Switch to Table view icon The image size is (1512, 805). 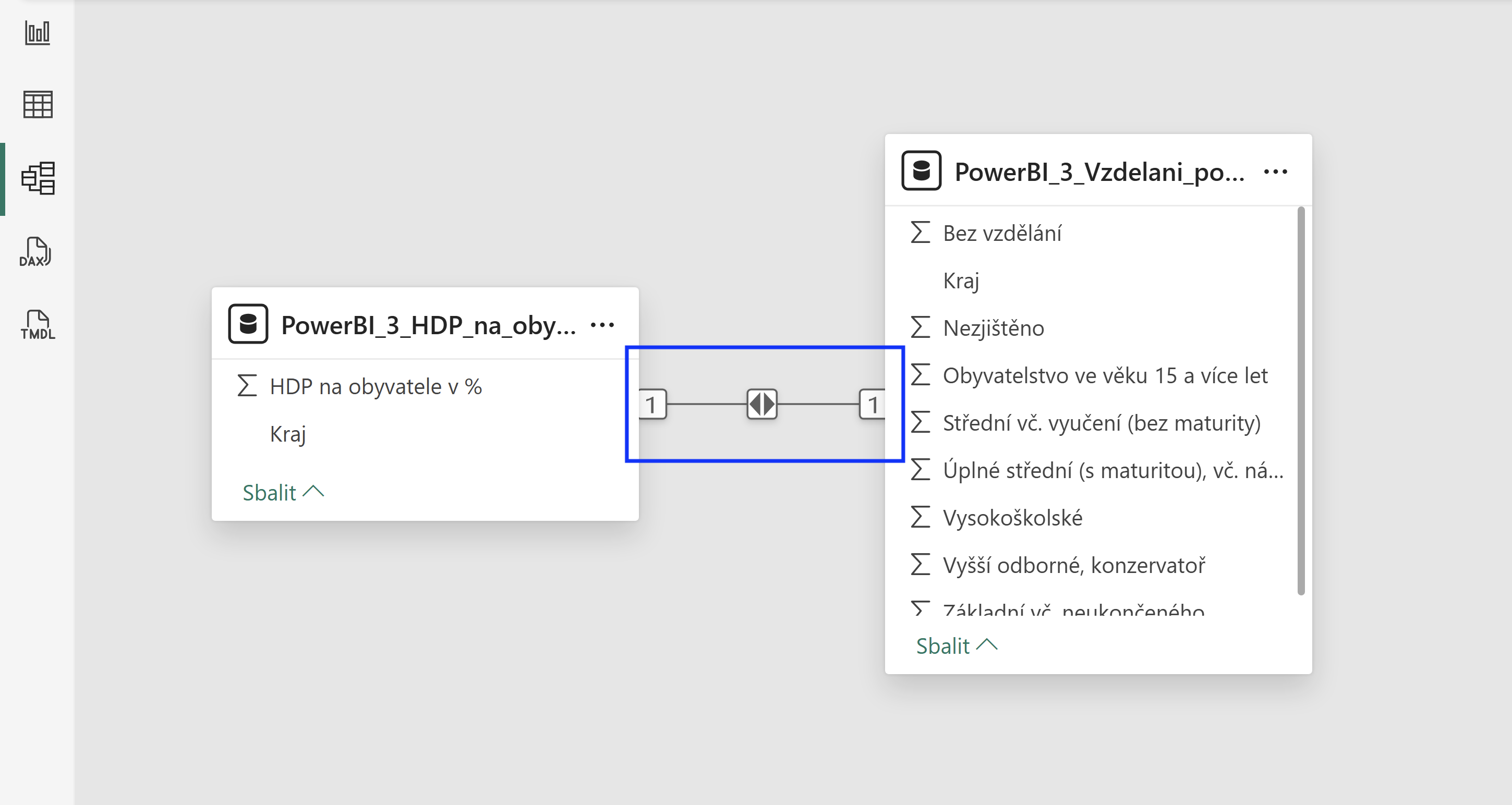(x=38, y=104)
